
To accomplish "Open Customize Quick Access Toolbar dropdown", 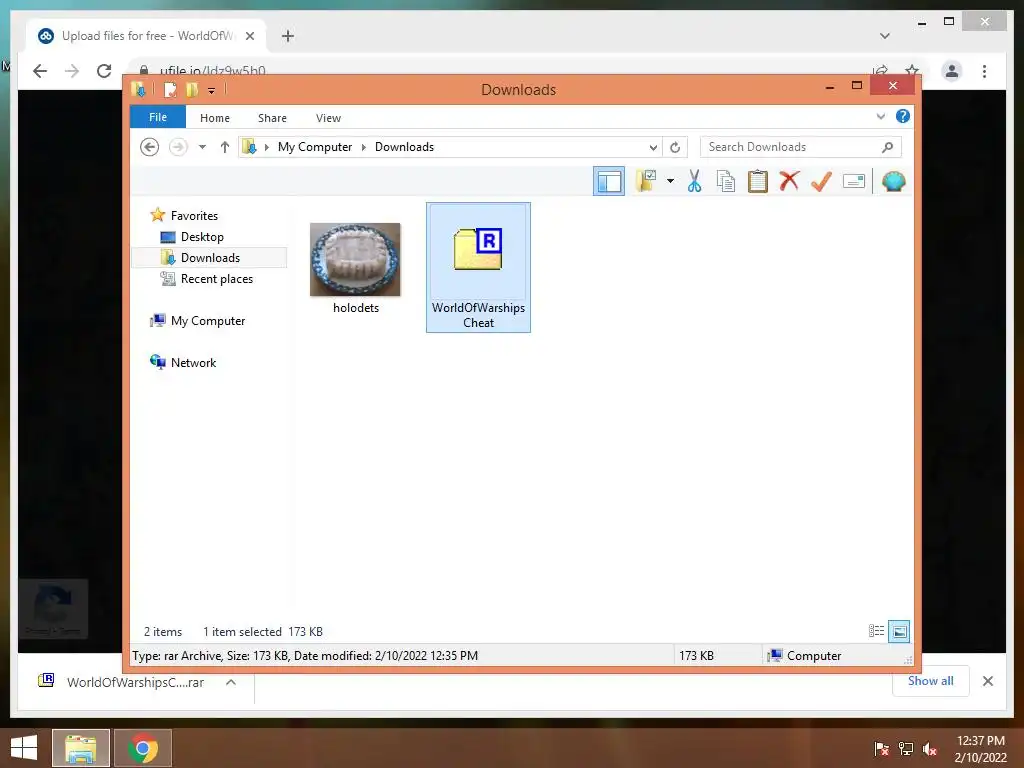I will coord(212,91).
